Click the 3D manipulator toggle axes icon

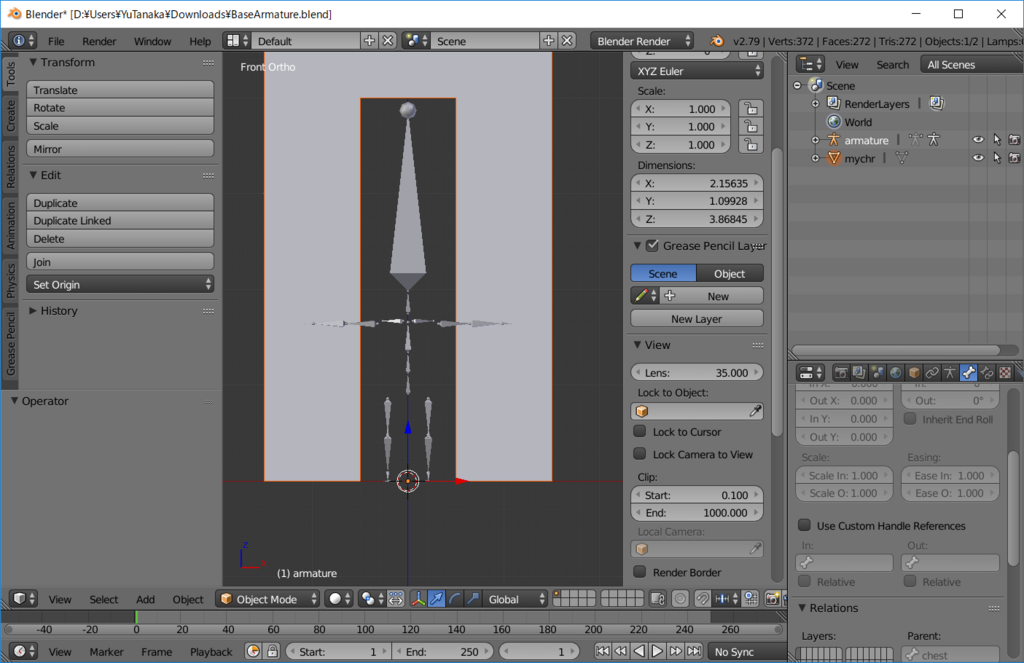click(x=418, y=599)
